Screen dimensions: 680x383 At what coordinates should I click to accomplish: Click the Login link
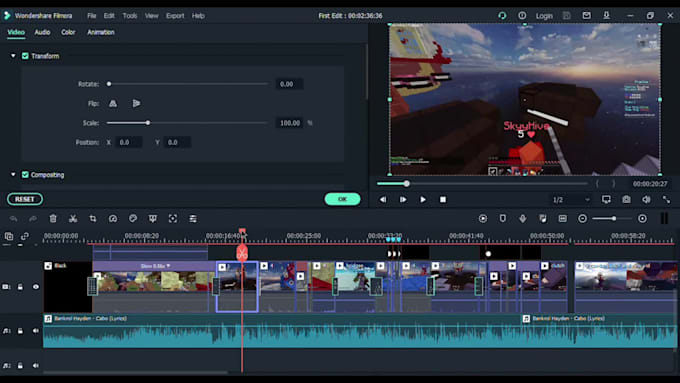544,16
